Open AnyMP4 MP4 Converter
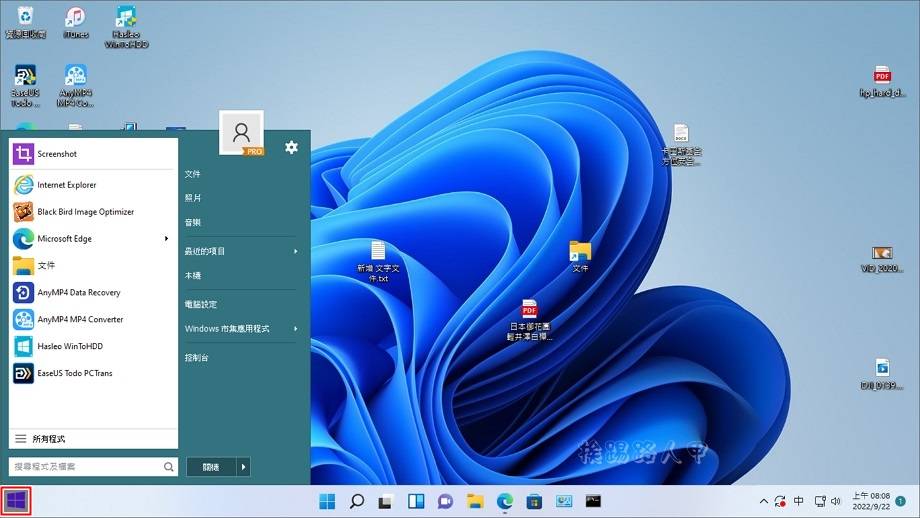Image resolution: width=920 pixels, height=518 pixels. coord(80,320)
